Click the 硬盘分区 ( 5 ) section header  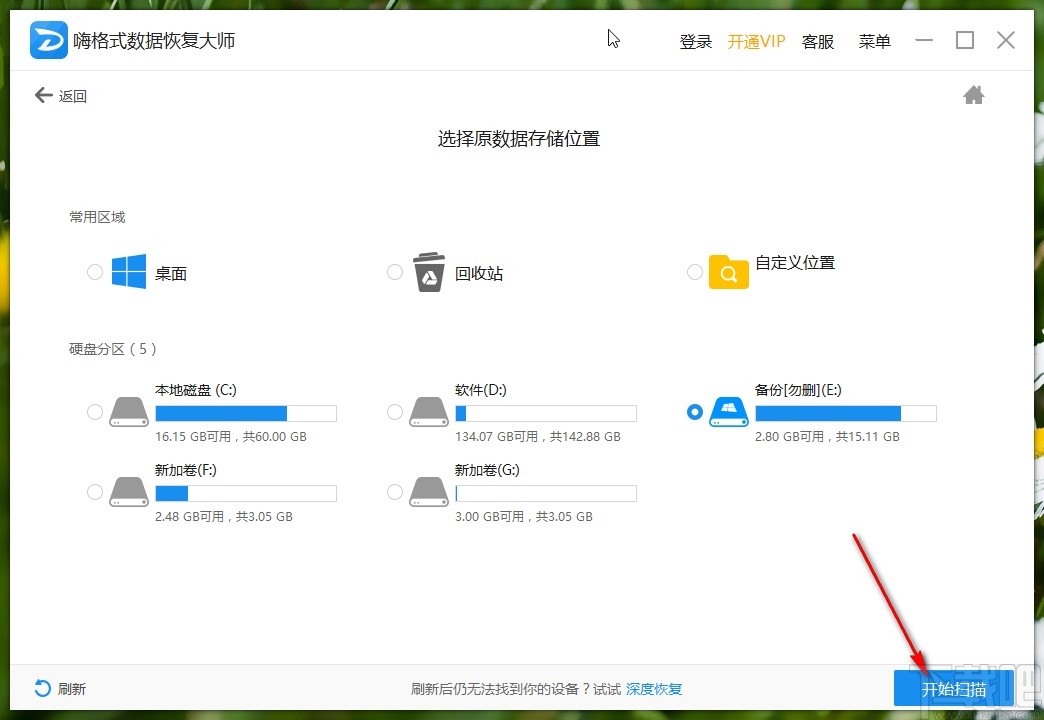click(x=113, y=348)
